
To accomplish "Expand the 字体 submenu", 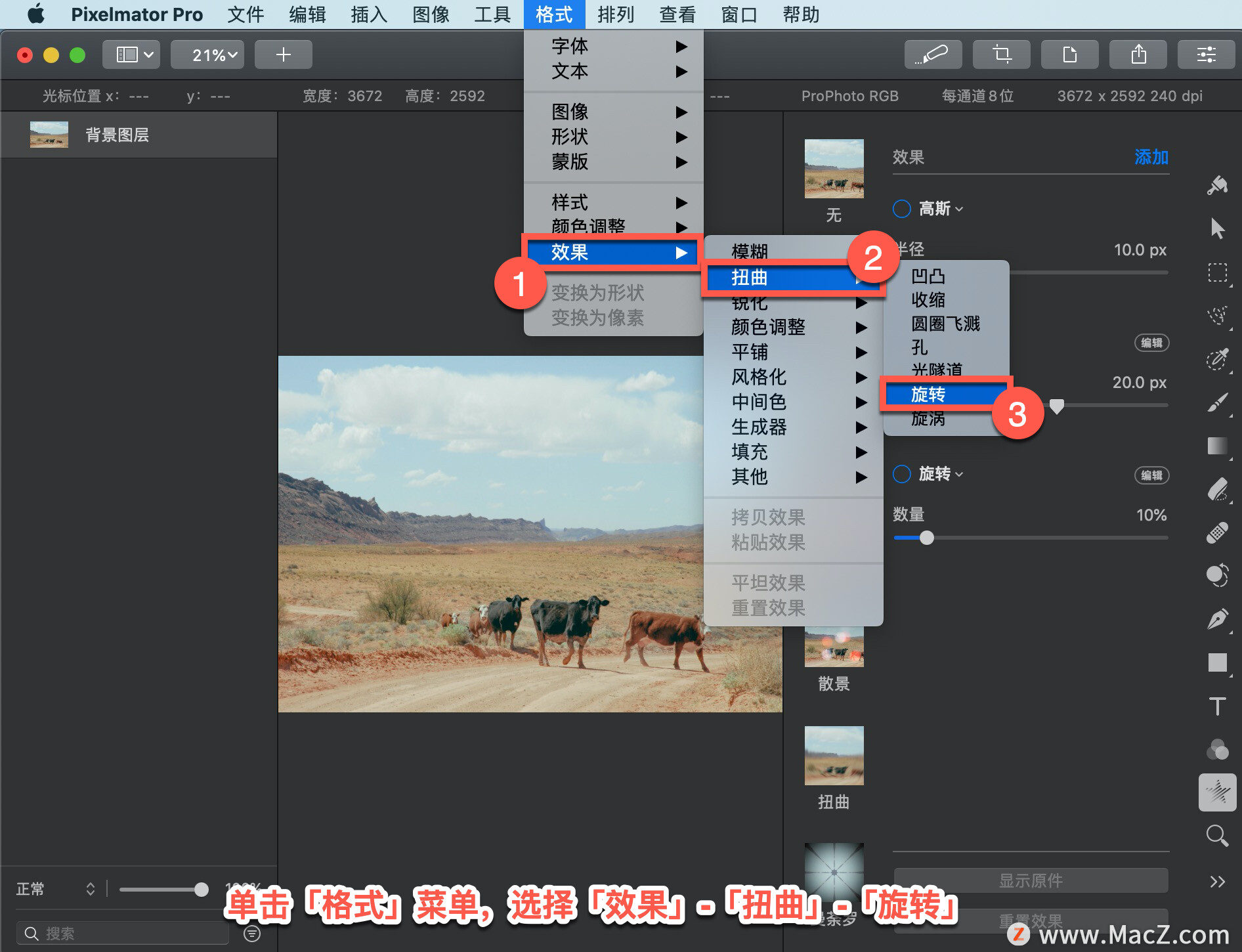I will pos(614,46).
